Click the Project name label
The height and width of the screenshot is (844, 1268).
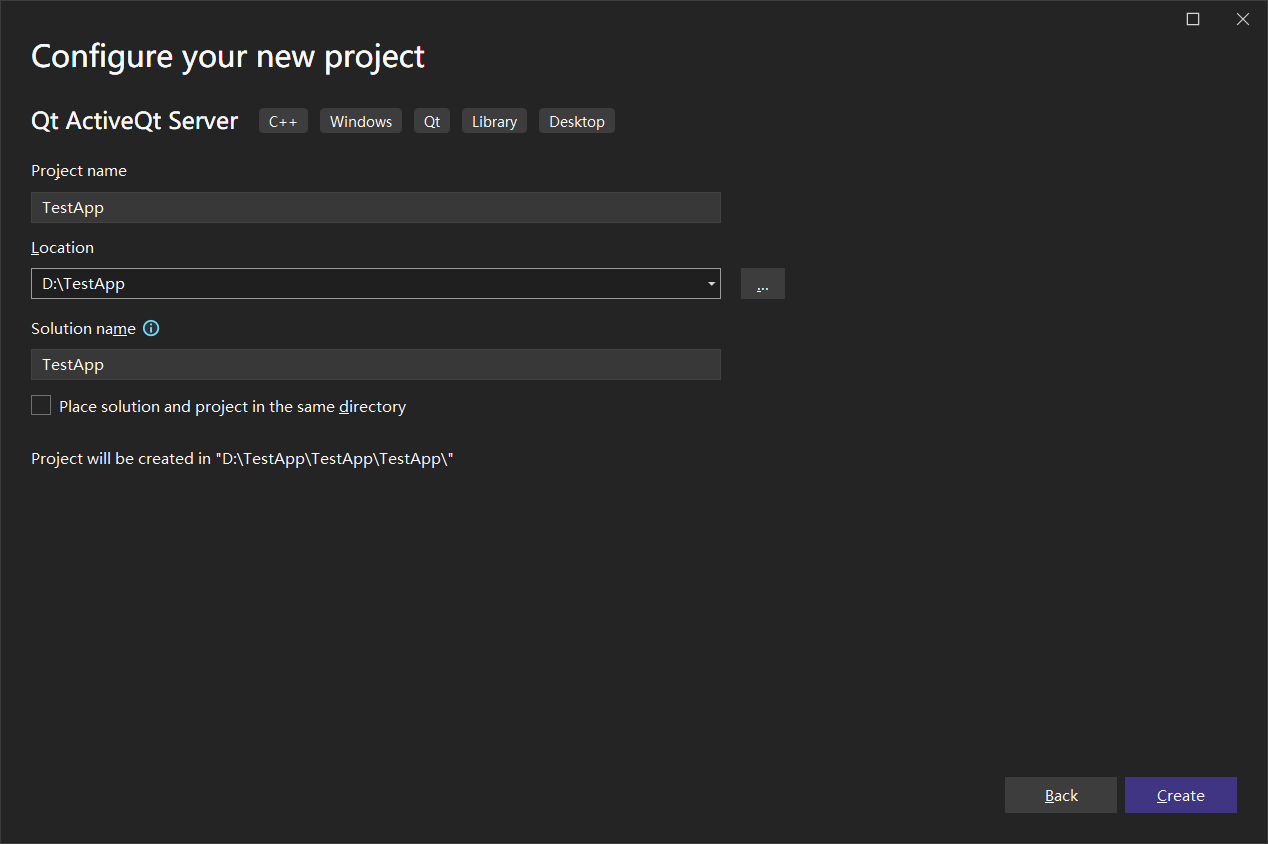point(79,171)
